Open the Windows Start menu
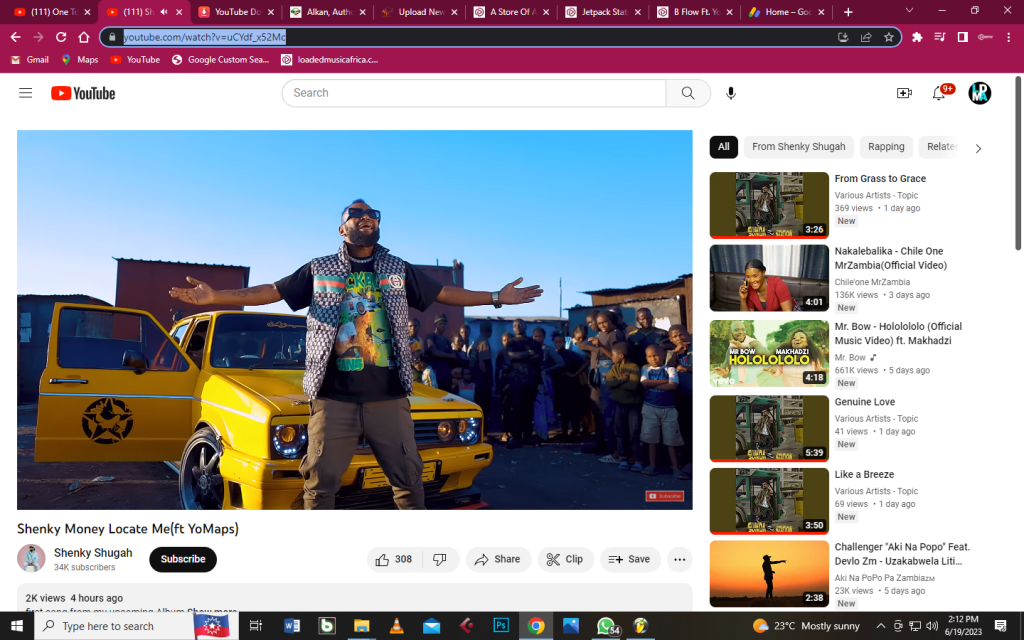This screenshot has height=640, width=1024. [16, 626]
